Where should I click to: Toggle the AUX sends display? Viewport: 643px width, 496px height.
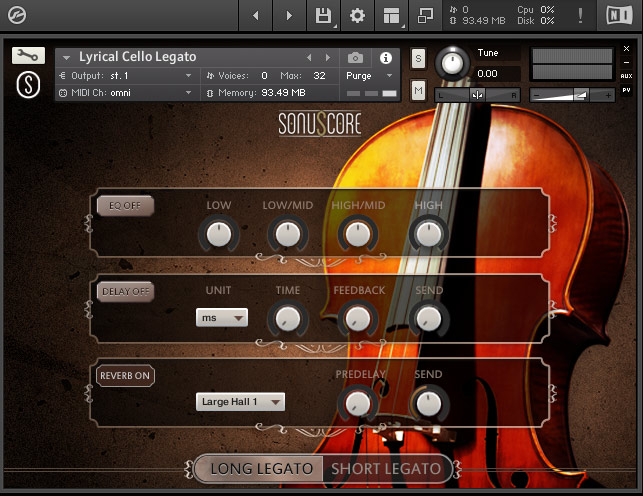[x=626, y=76]
